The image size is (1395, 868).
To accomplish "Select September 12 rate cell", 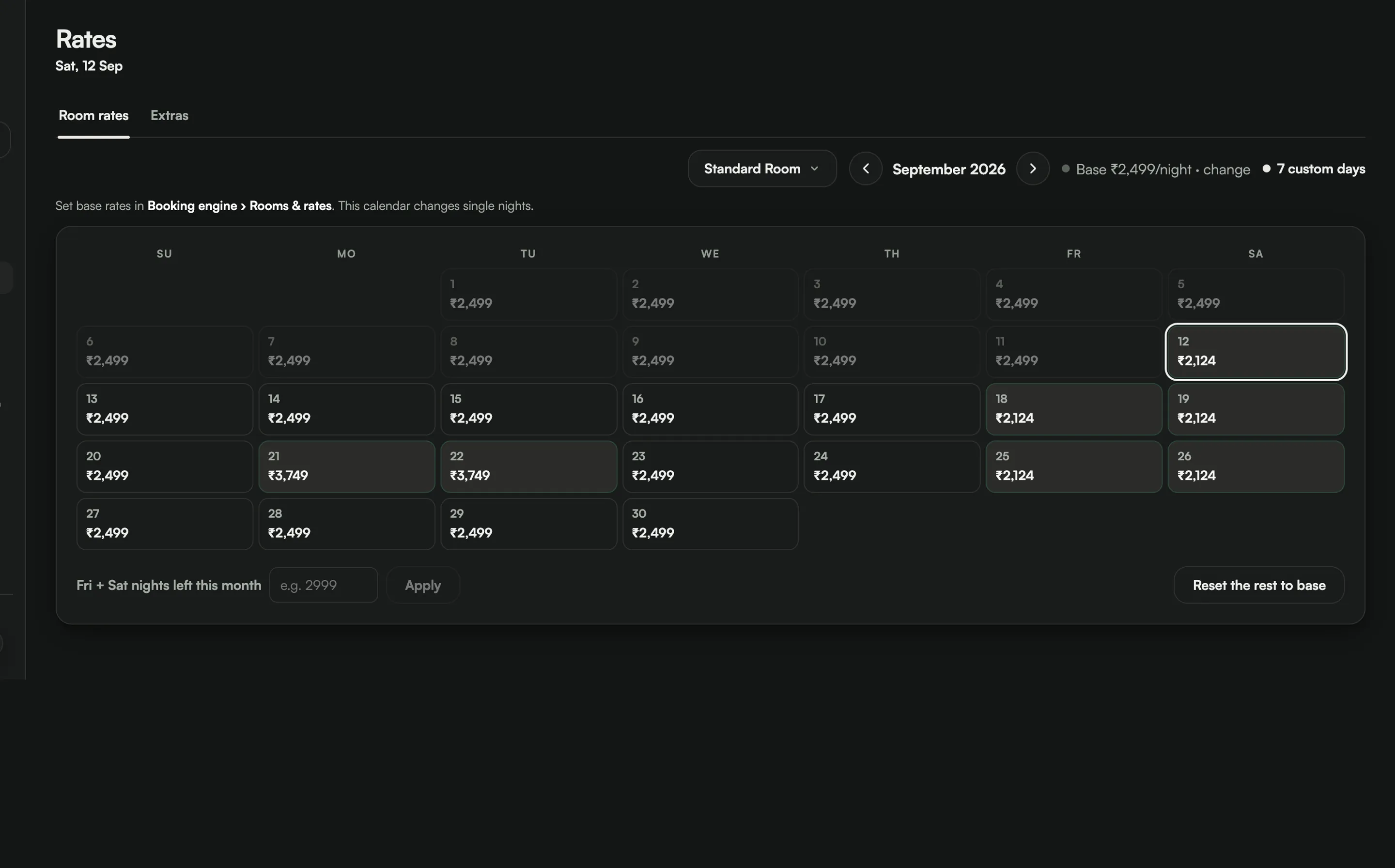I will pos(1255,352).
